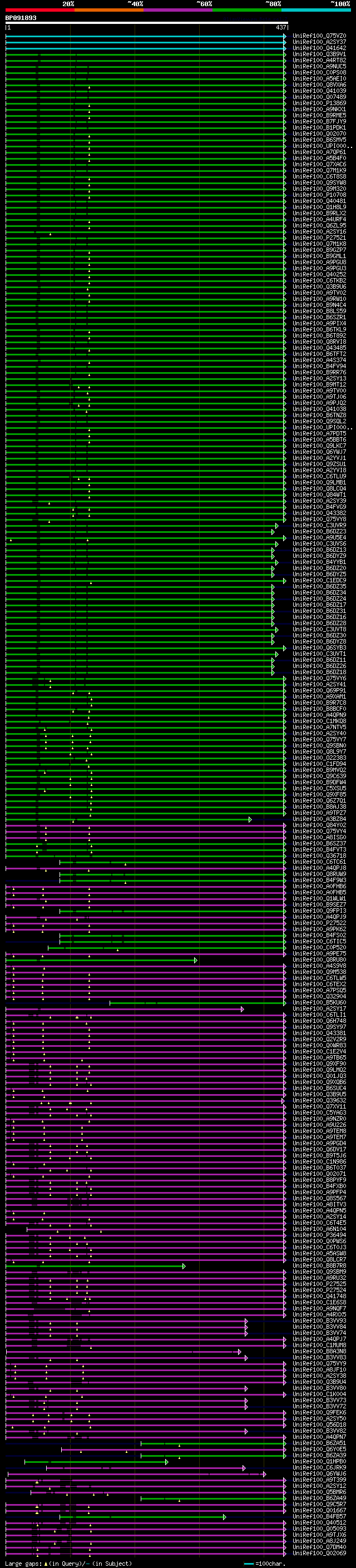Click label UniRef100_Q43381

pyautogui.click(x=319, y=1033)
